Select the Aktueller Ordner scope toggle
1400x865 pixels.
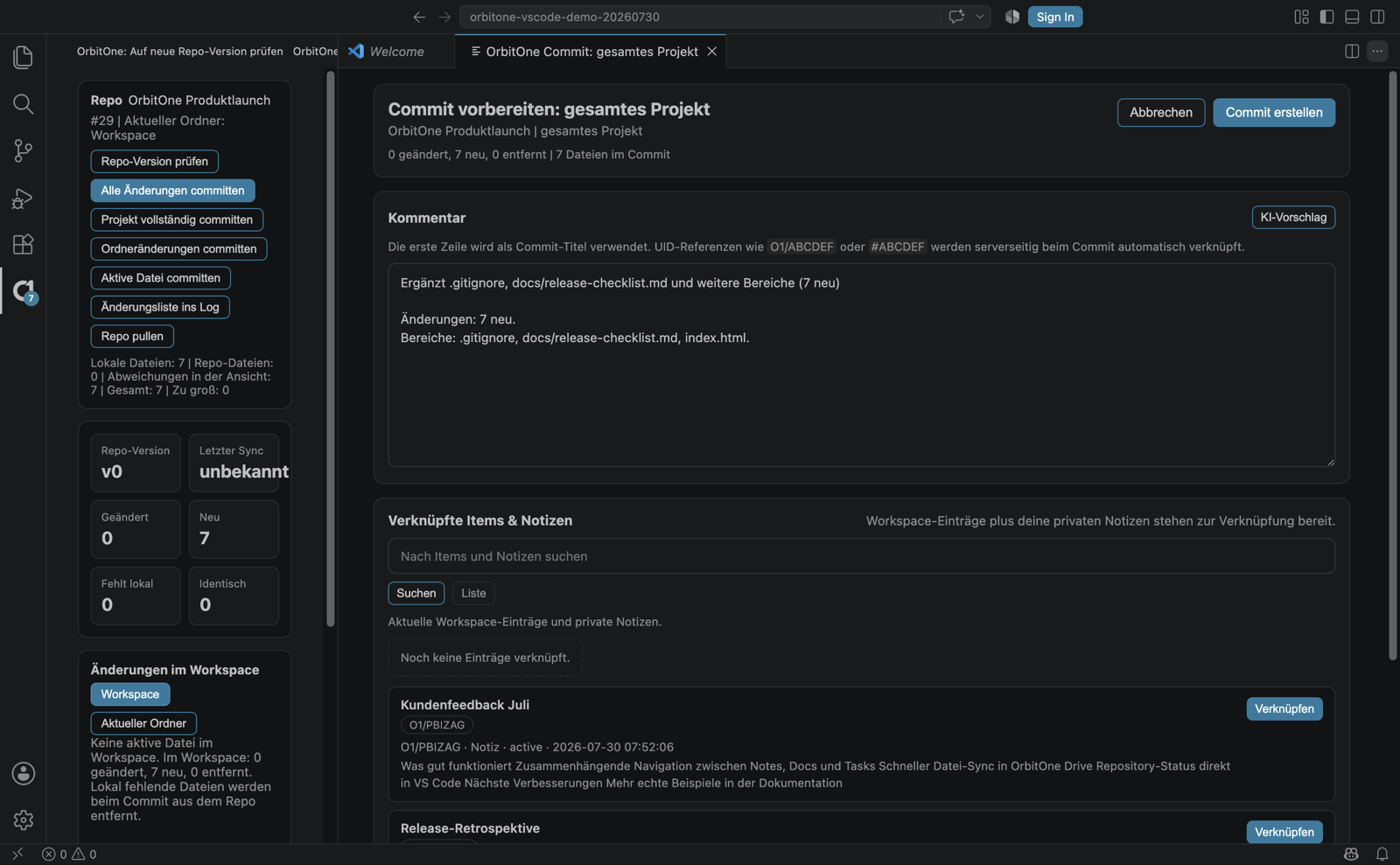click(143, 723)
